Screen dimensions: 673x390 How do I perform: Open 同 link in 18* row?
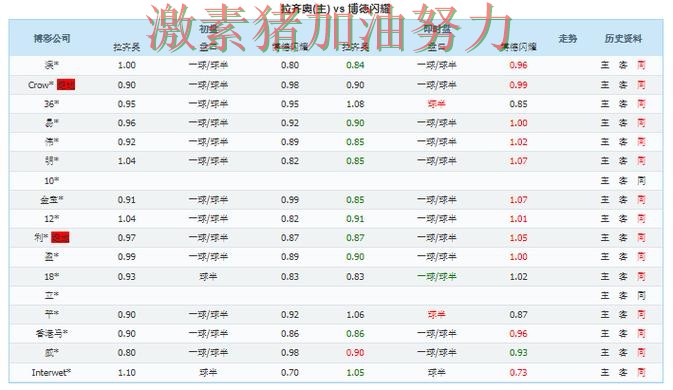[641, 276]
